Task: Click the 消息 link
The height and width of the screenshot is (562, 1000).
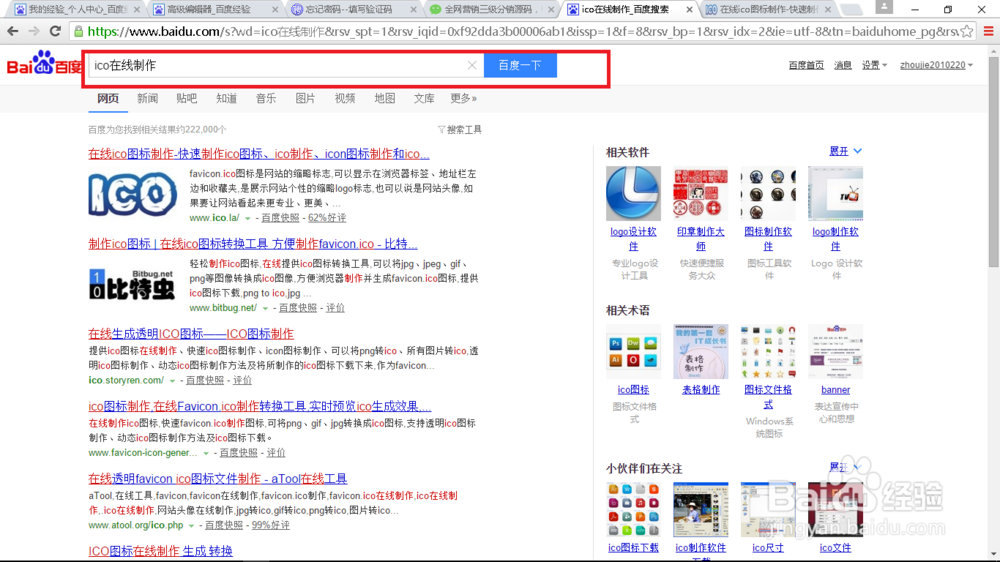Action: click(842, 65)
